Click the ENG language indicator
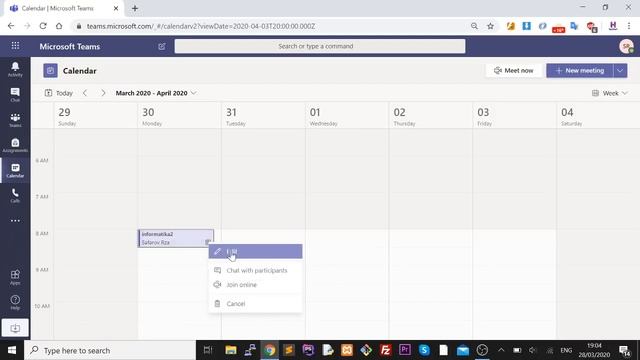 pos(566,350)
